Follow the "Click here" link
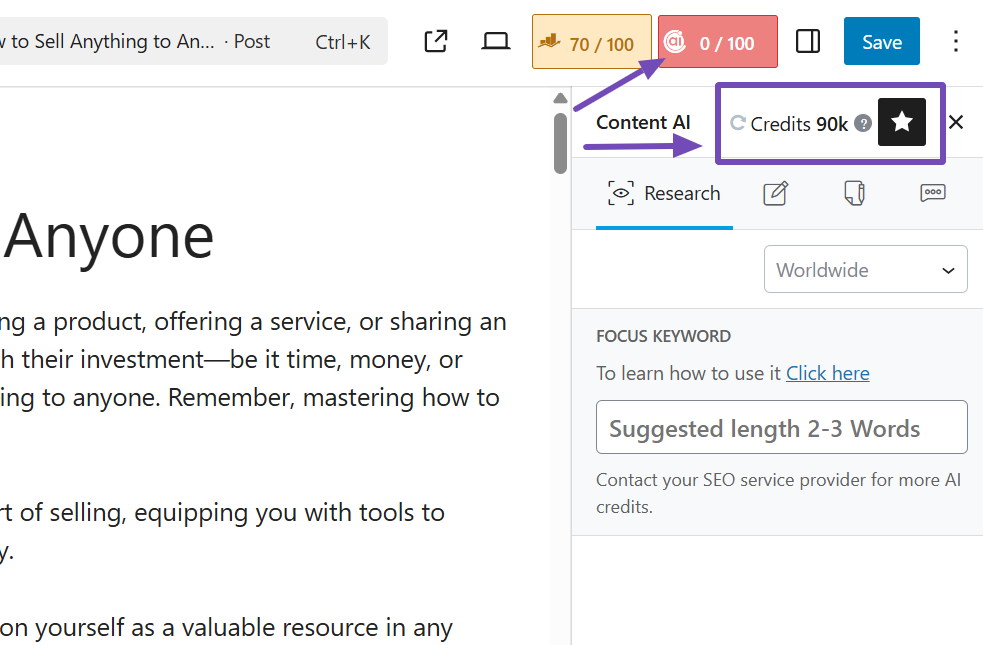 pos(827,373)
